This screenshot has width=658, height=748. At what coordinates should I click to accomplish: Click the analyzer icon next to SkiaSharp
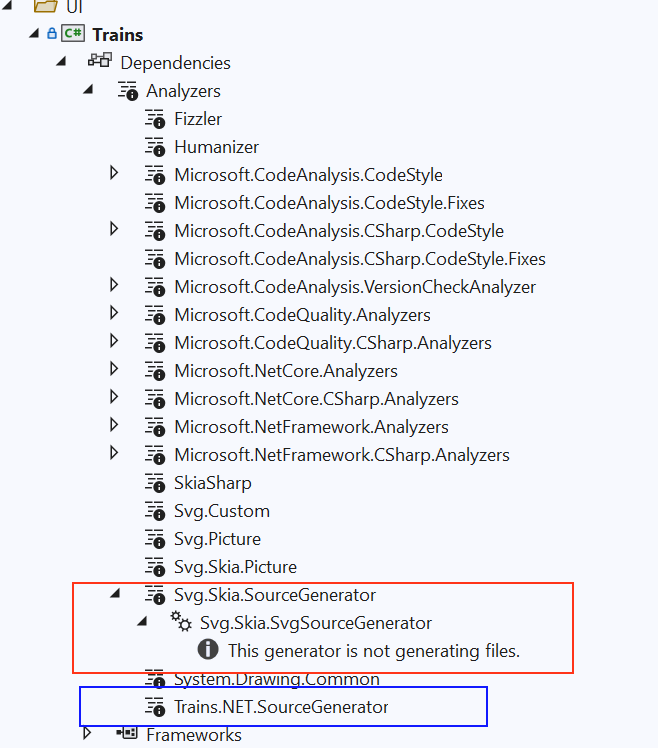155,483
